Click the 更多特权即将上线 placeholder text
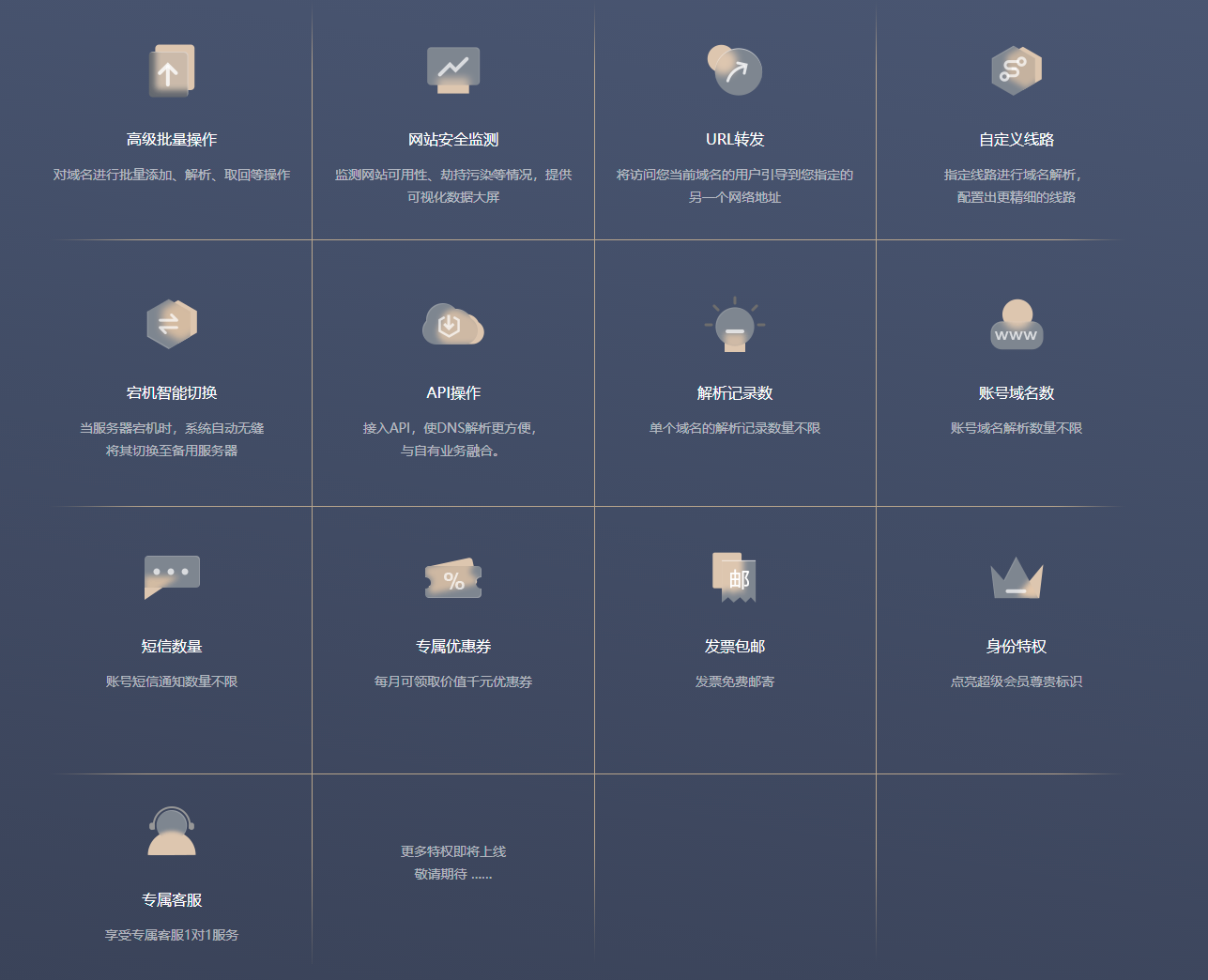This screenshot has height=980, width=1208. [x=453, y=851]
